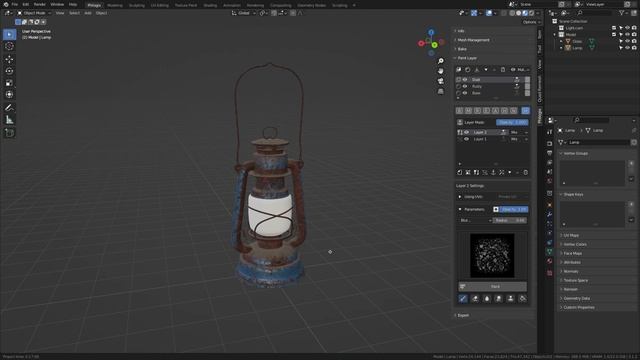The height and width of the screenshot is (360, 640).
Task: Adjust the Layer Mask Opacity slider
Action: pos(512,122)
